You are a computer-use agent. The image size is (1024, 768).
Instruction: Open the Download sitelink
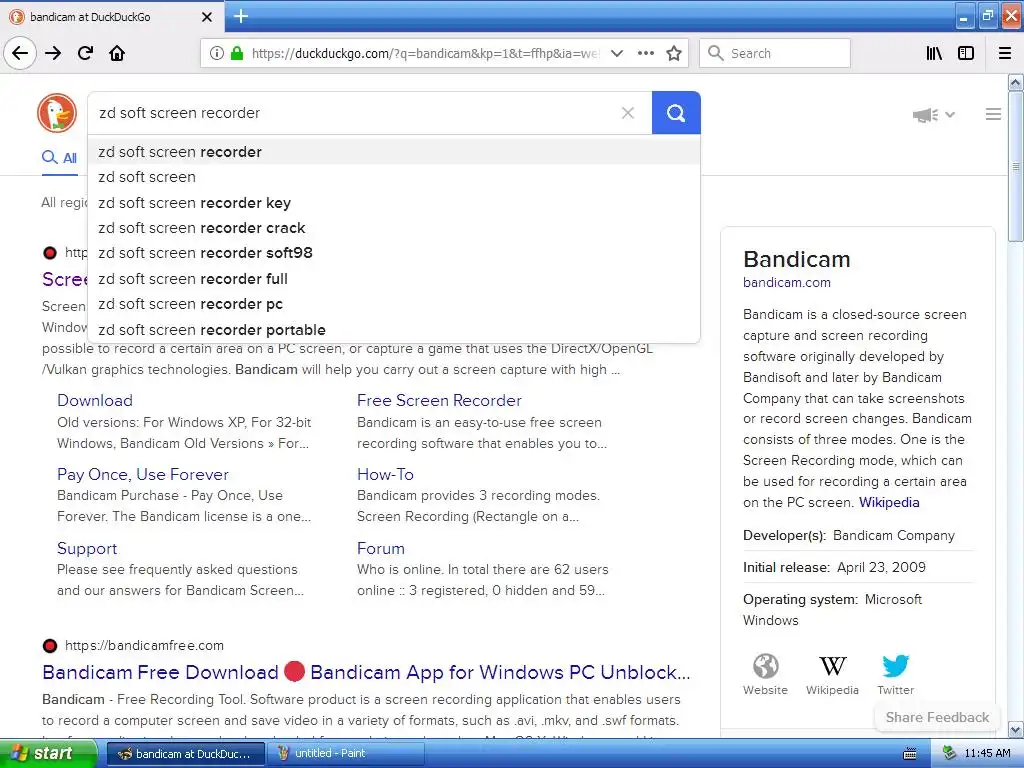(95, 400)
